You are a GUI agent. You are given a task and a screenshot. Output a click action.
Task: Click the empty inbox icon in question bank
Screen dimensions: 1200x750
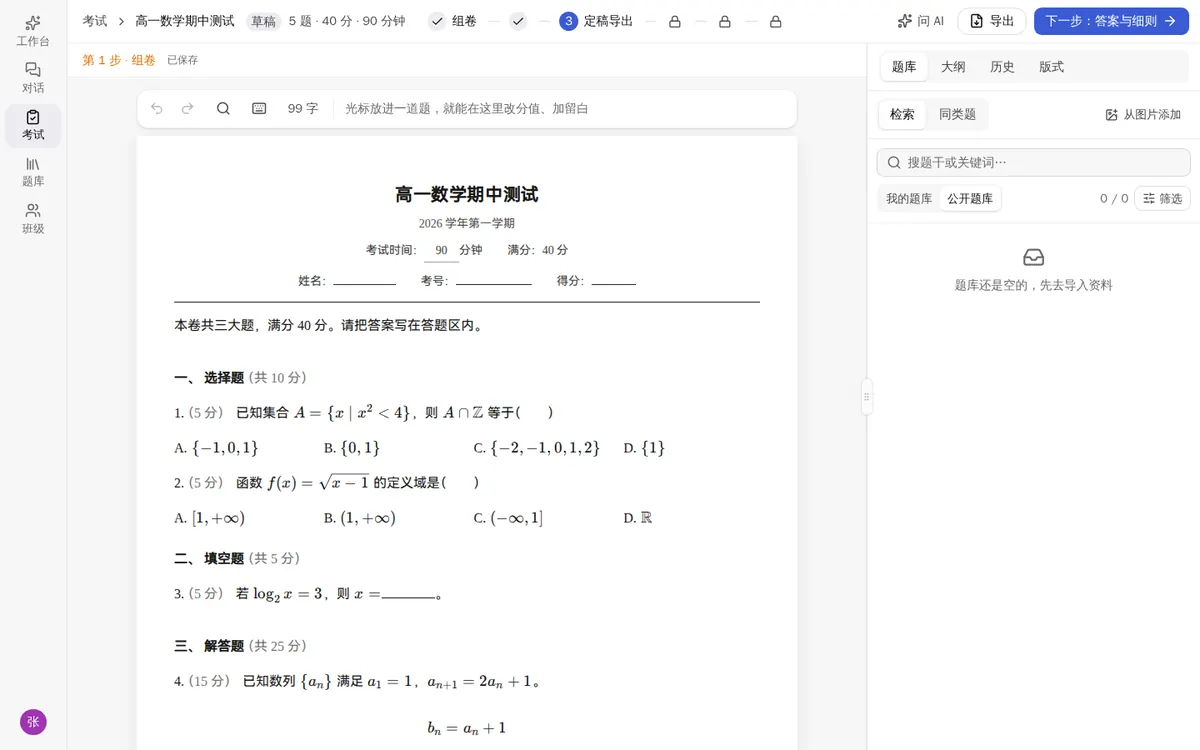pyautogui.click(x=1034, y=258)
